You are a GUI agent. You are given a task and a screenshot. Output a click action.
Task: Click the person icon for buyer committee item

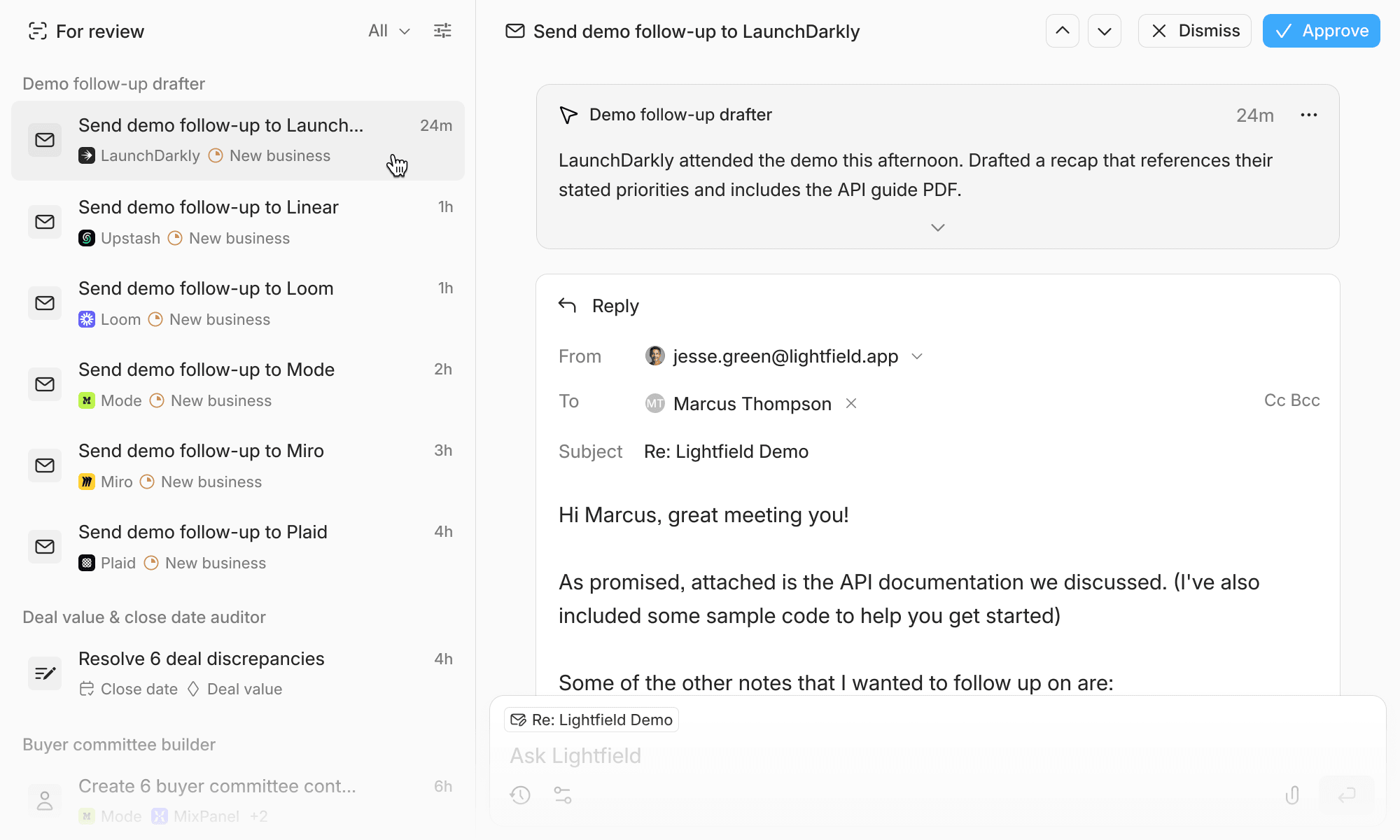point(45,801)
